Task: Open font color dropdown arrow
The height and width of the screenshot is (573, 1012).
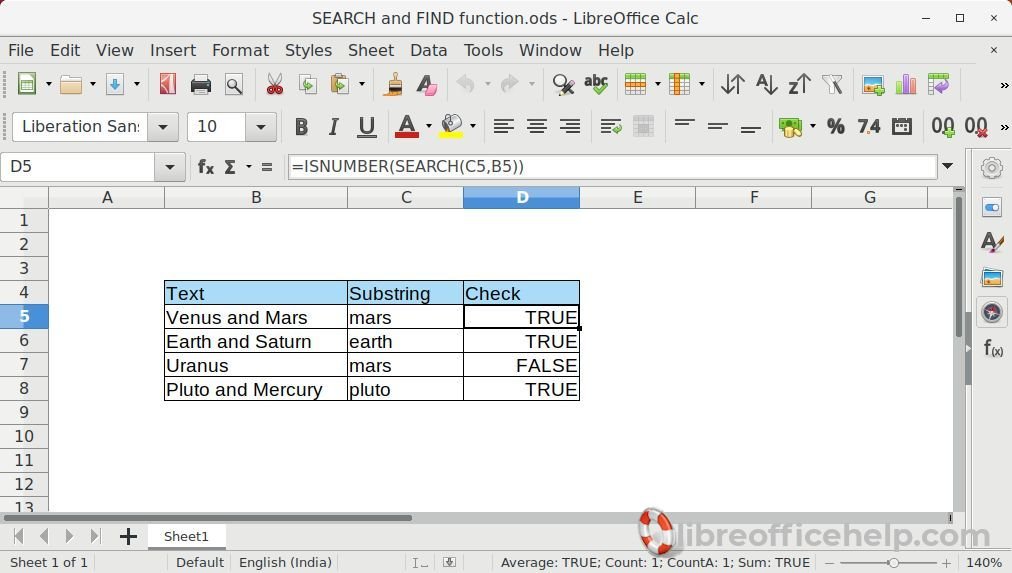Action: 429,126
